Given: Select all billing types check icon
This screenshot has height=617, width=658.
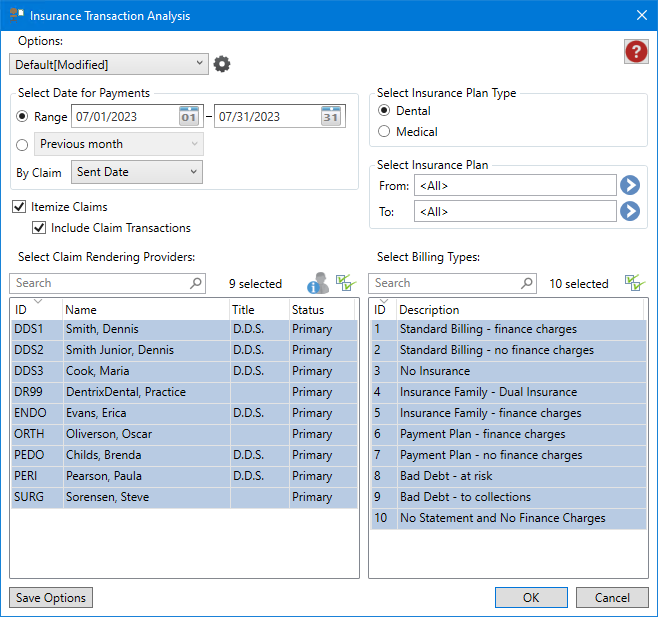Looking at the screenshot, I should click(635, 283).
